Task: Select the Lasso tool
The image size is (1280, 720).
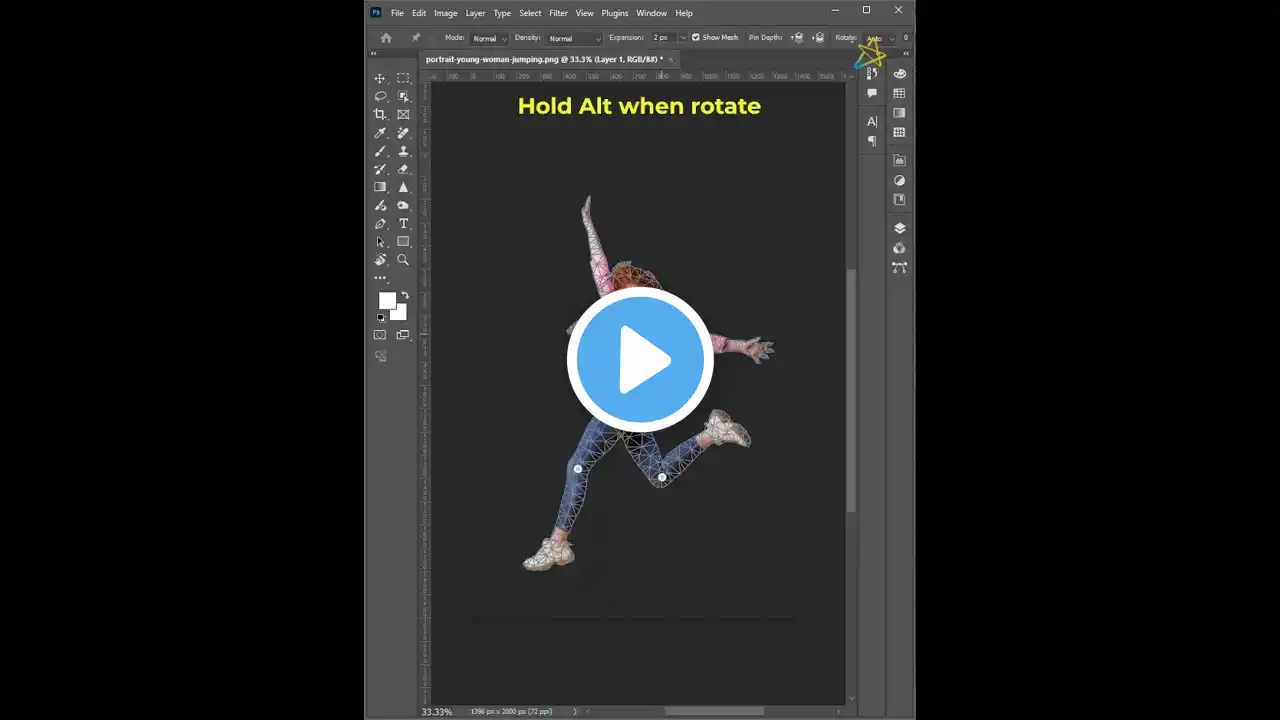Action: click(x=380, y=97)
